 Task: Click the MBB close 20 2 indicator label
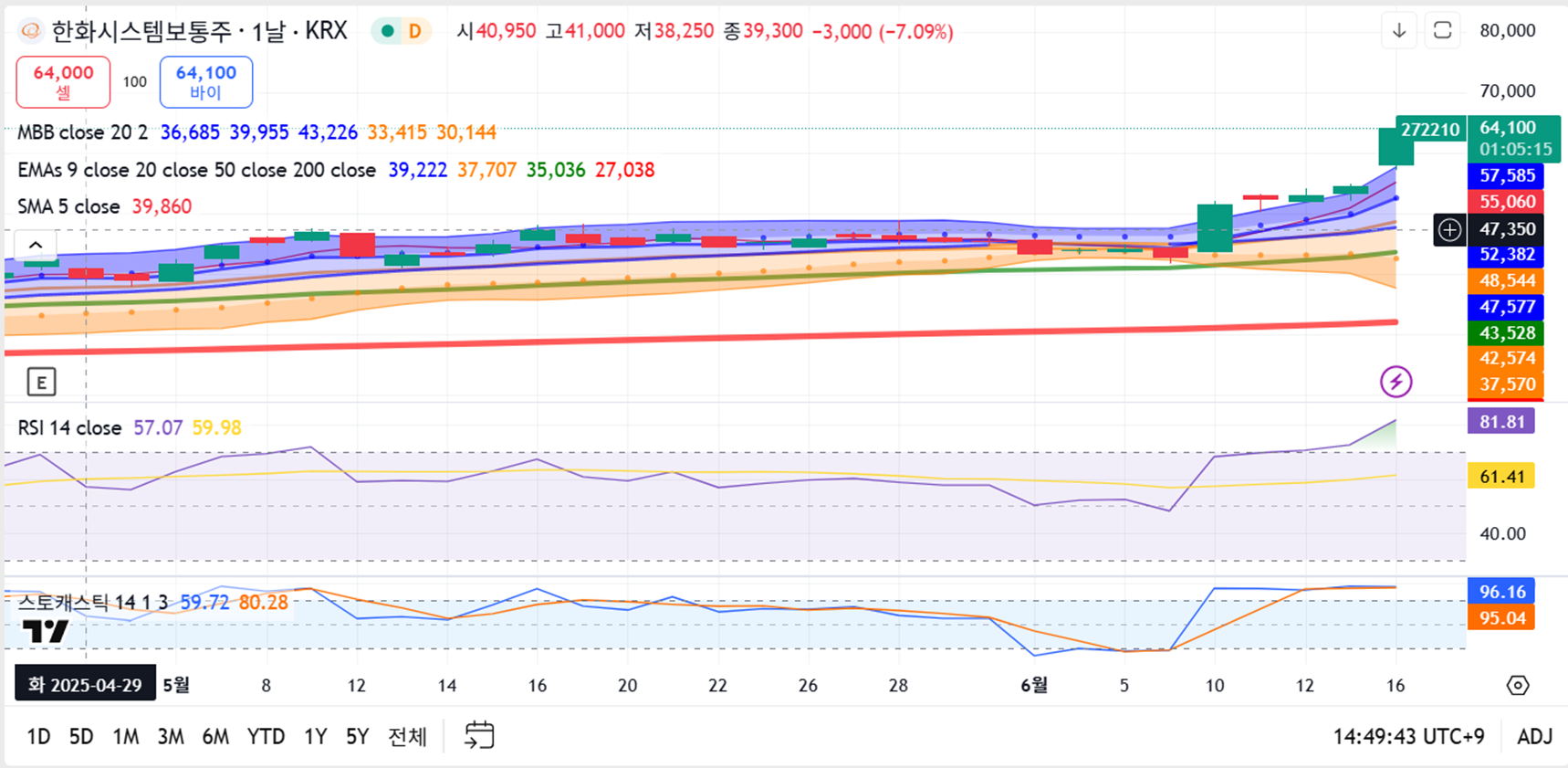point(82,132)
